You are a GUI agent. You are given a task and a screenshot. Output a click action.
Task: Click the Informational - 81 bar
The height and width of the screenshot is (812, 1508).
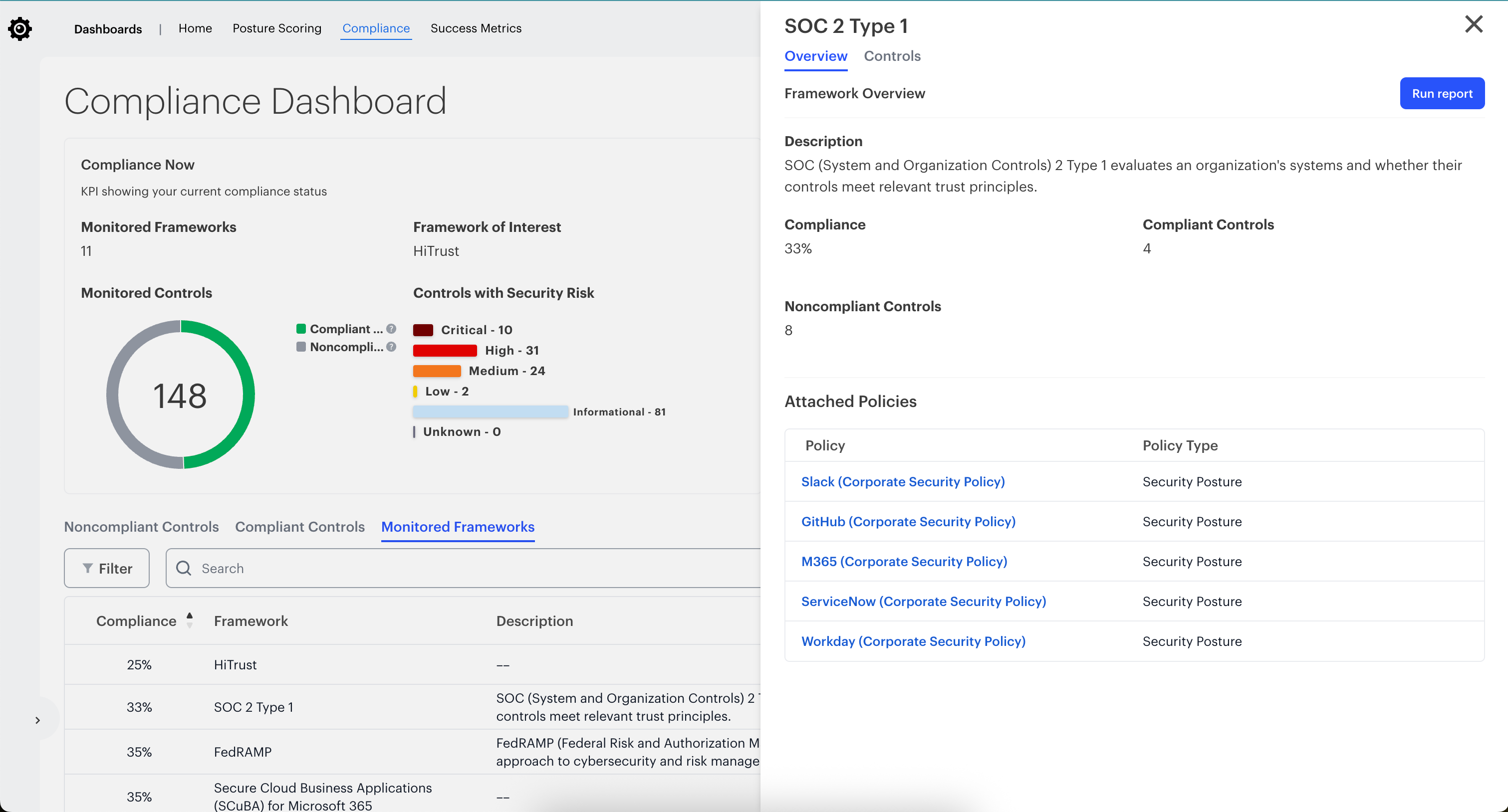[x=490, y=412]
